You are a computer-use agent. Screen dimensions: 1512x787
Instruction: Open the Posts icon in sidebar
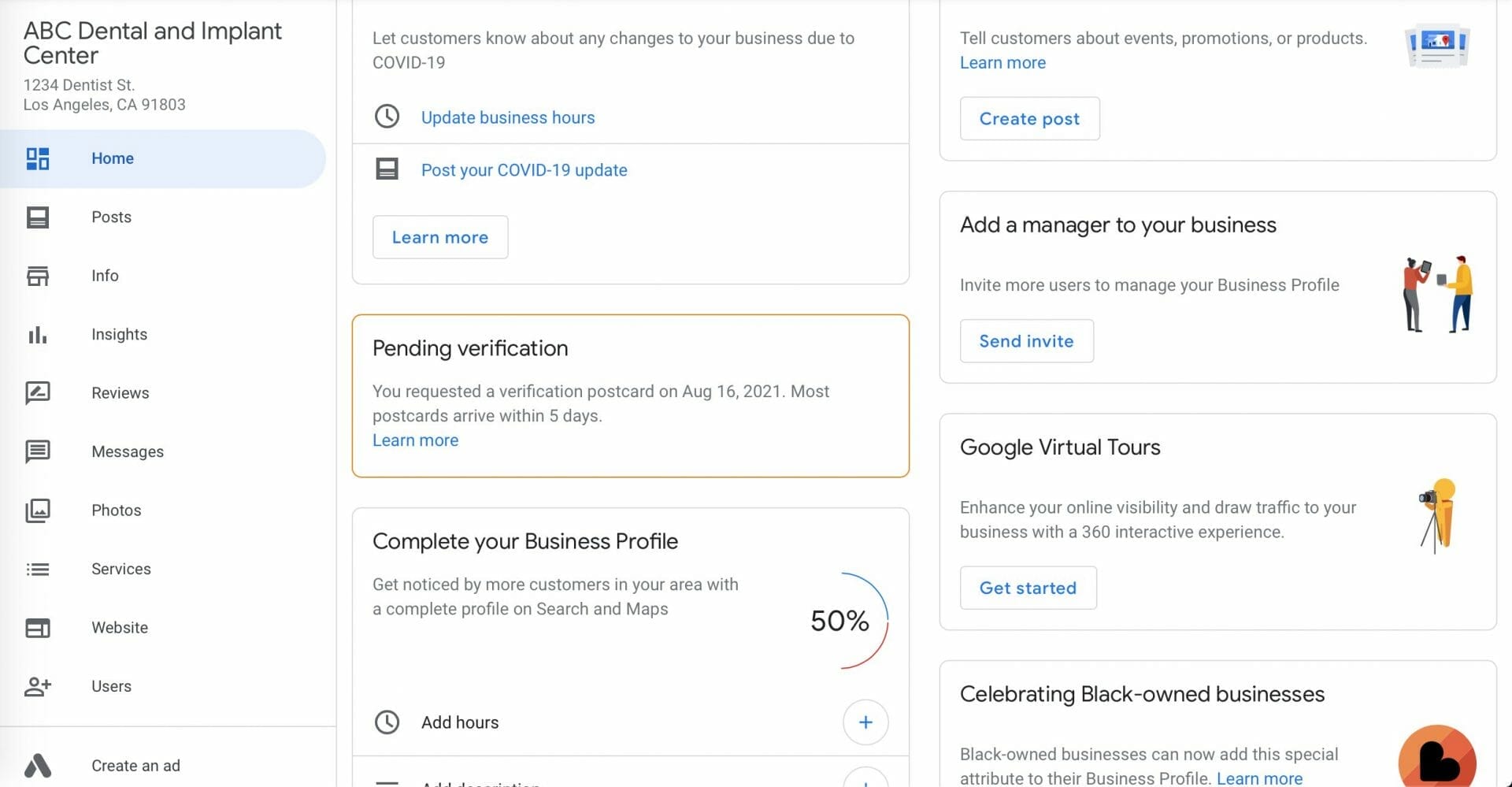pos(38,217)
